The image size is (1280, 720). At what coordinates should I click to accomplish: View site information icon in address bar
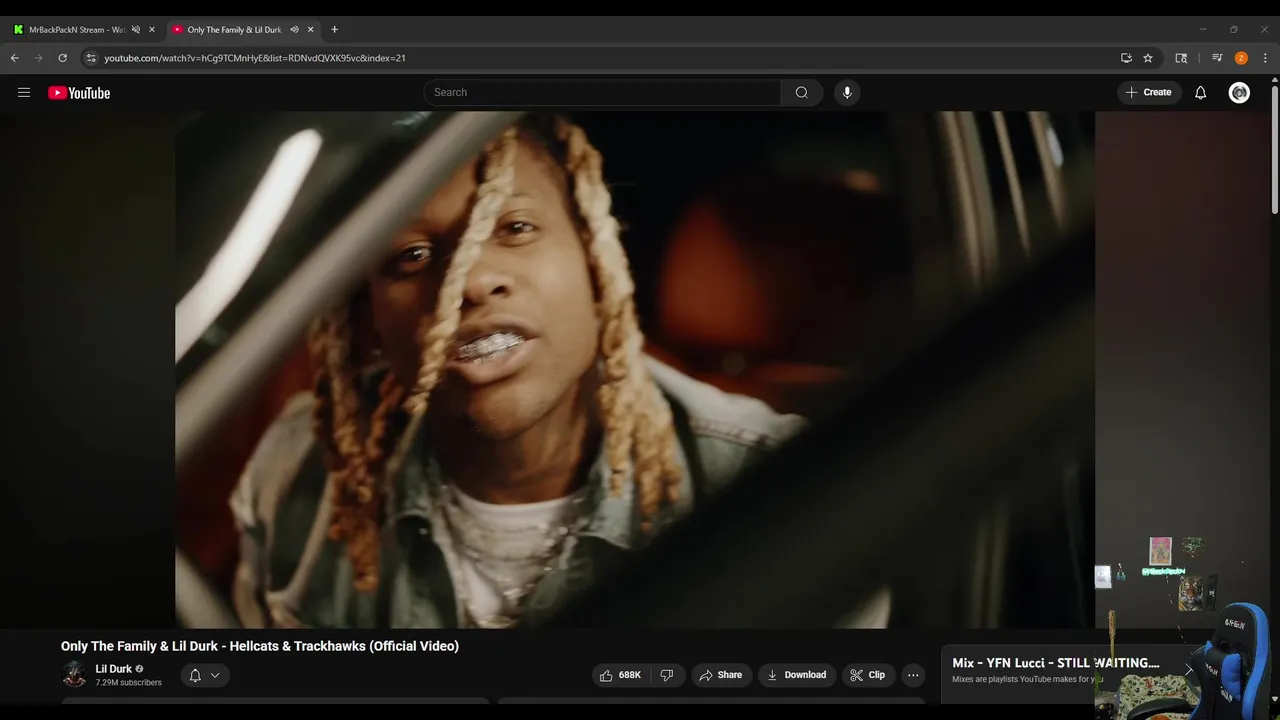91,58
